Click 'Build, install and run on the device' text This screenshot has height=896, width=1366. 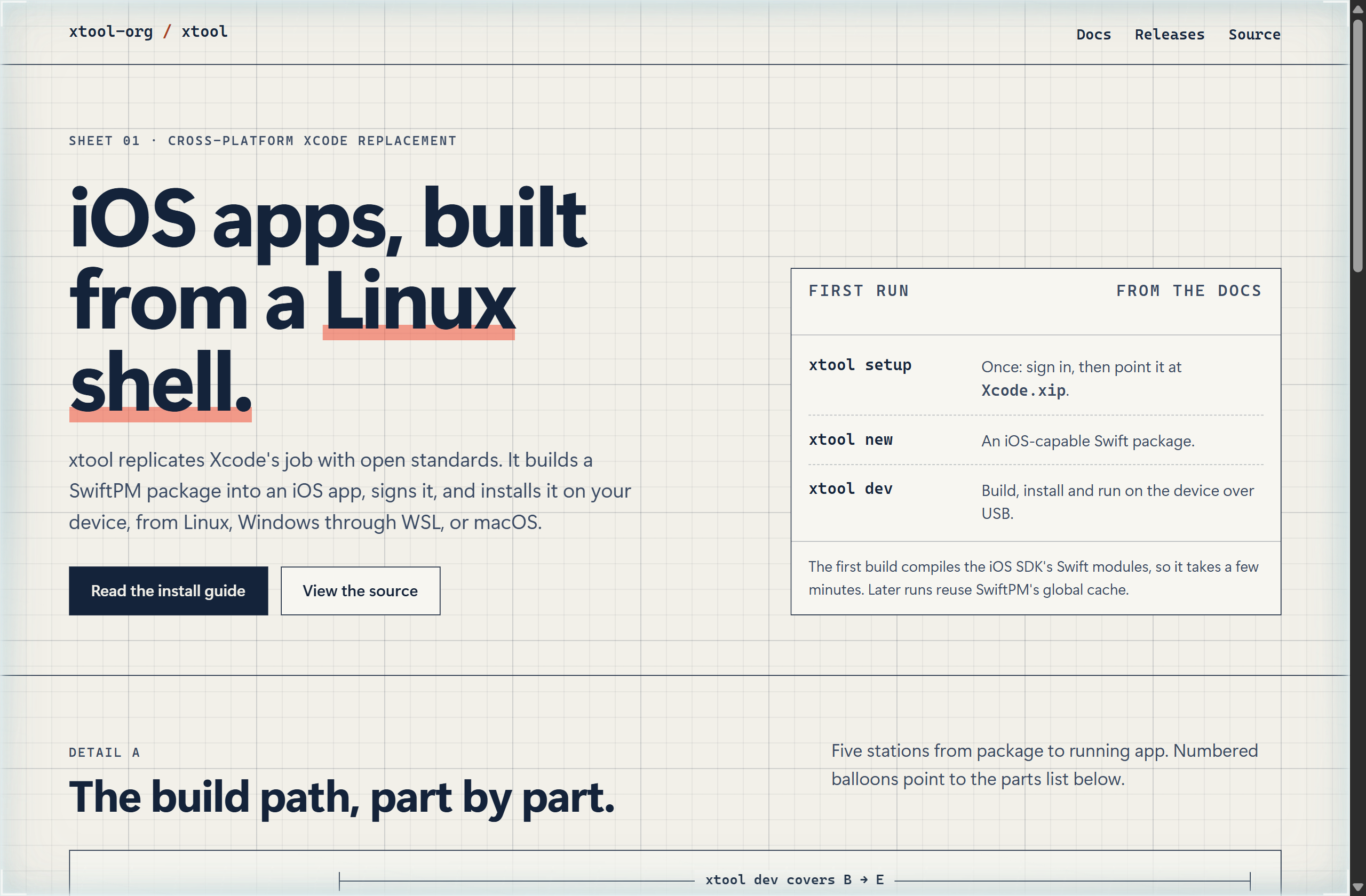(x=1117, y=502)
